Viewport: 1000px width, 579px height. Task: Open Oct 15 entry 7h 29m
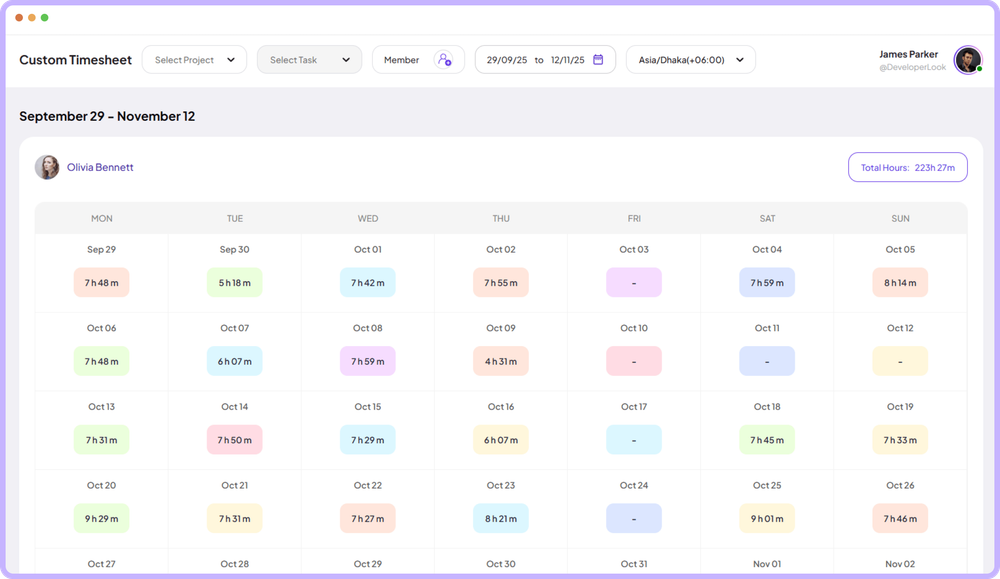point(368,440)
